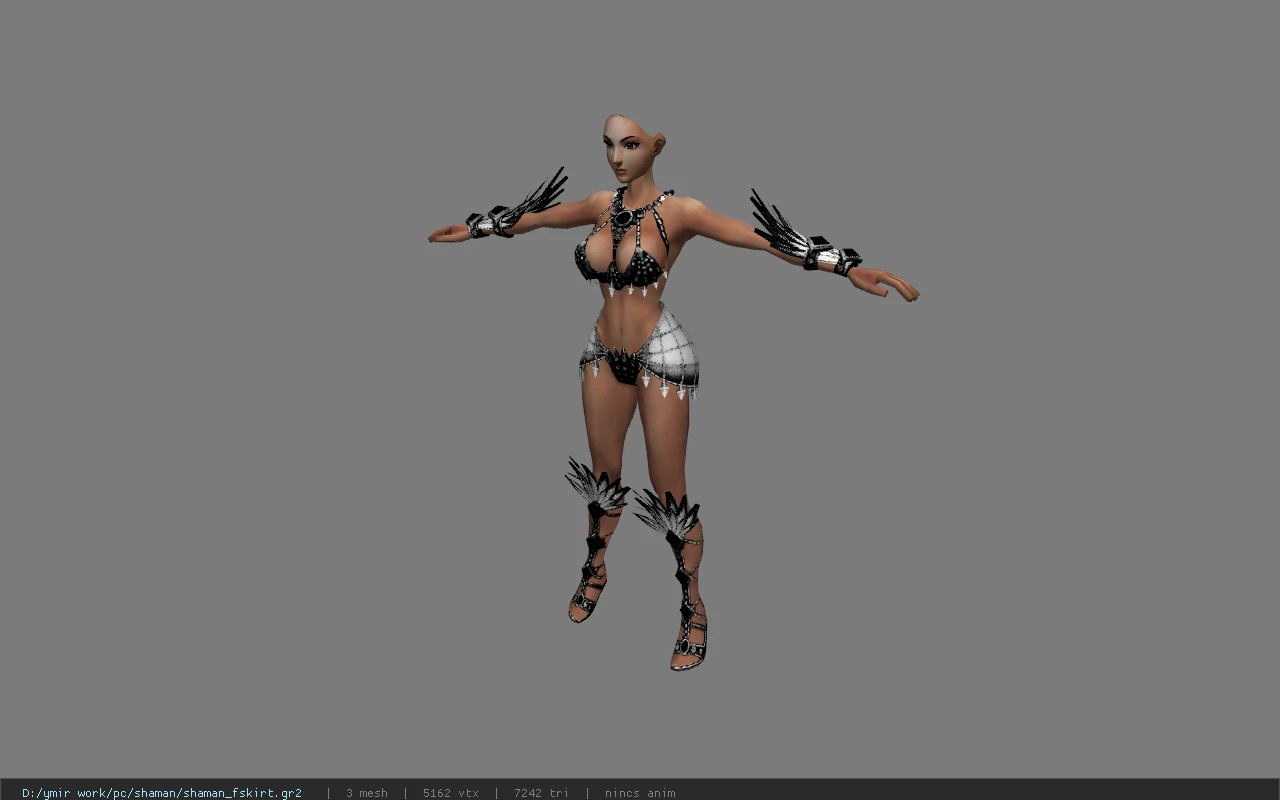Click the '7242 tri' triangle count
Screen dimensions: 1280x800
(541, 793)
